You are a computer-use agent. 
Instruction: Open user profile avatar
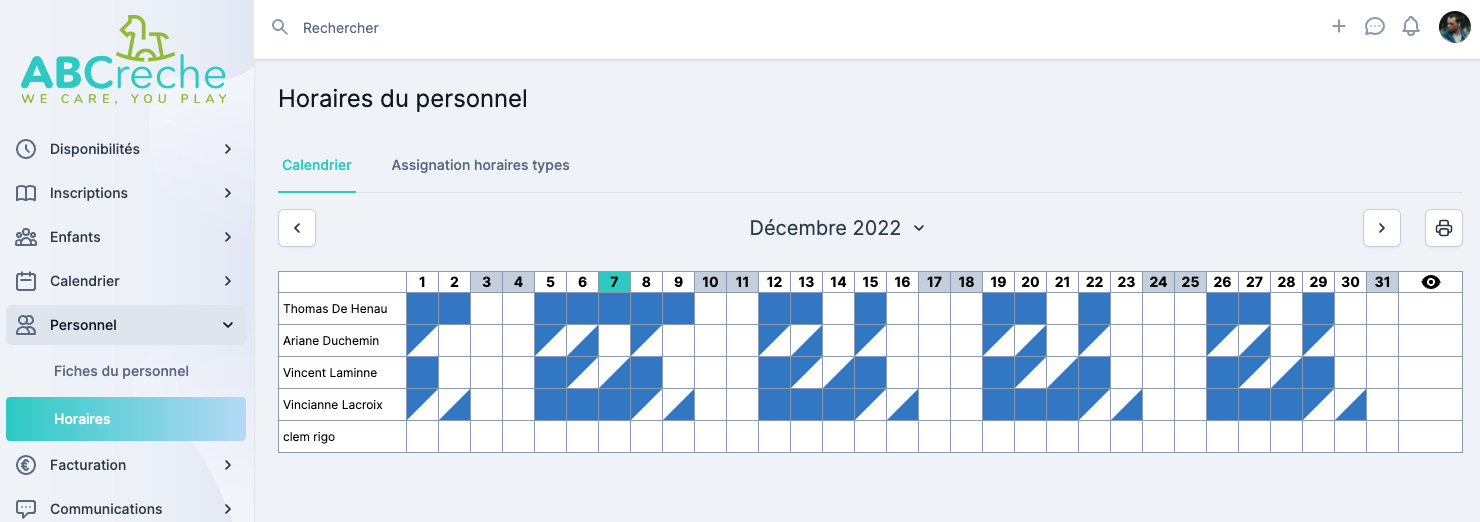tap(1454, 27)
